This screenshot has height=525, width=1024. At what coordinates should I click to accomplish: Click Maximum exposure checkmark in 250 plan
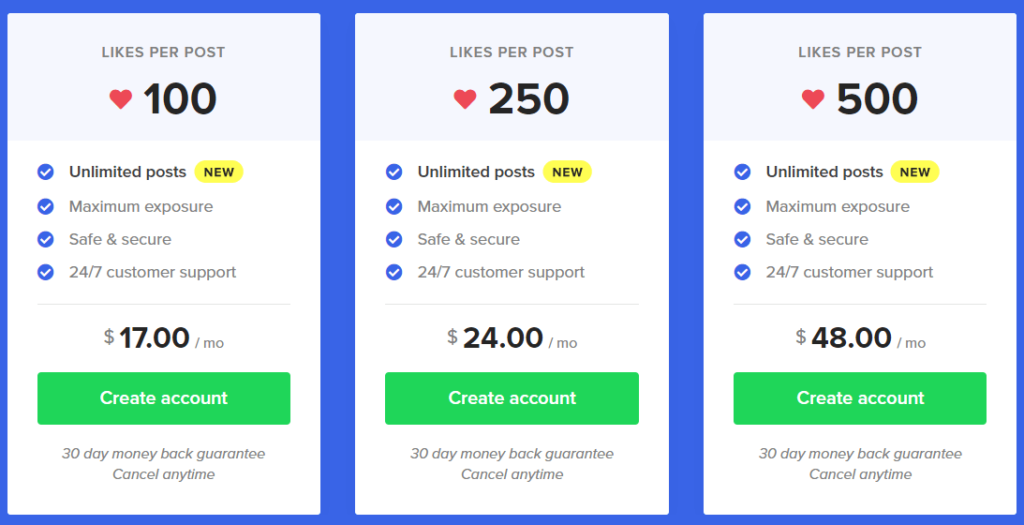tap(394, 206)
